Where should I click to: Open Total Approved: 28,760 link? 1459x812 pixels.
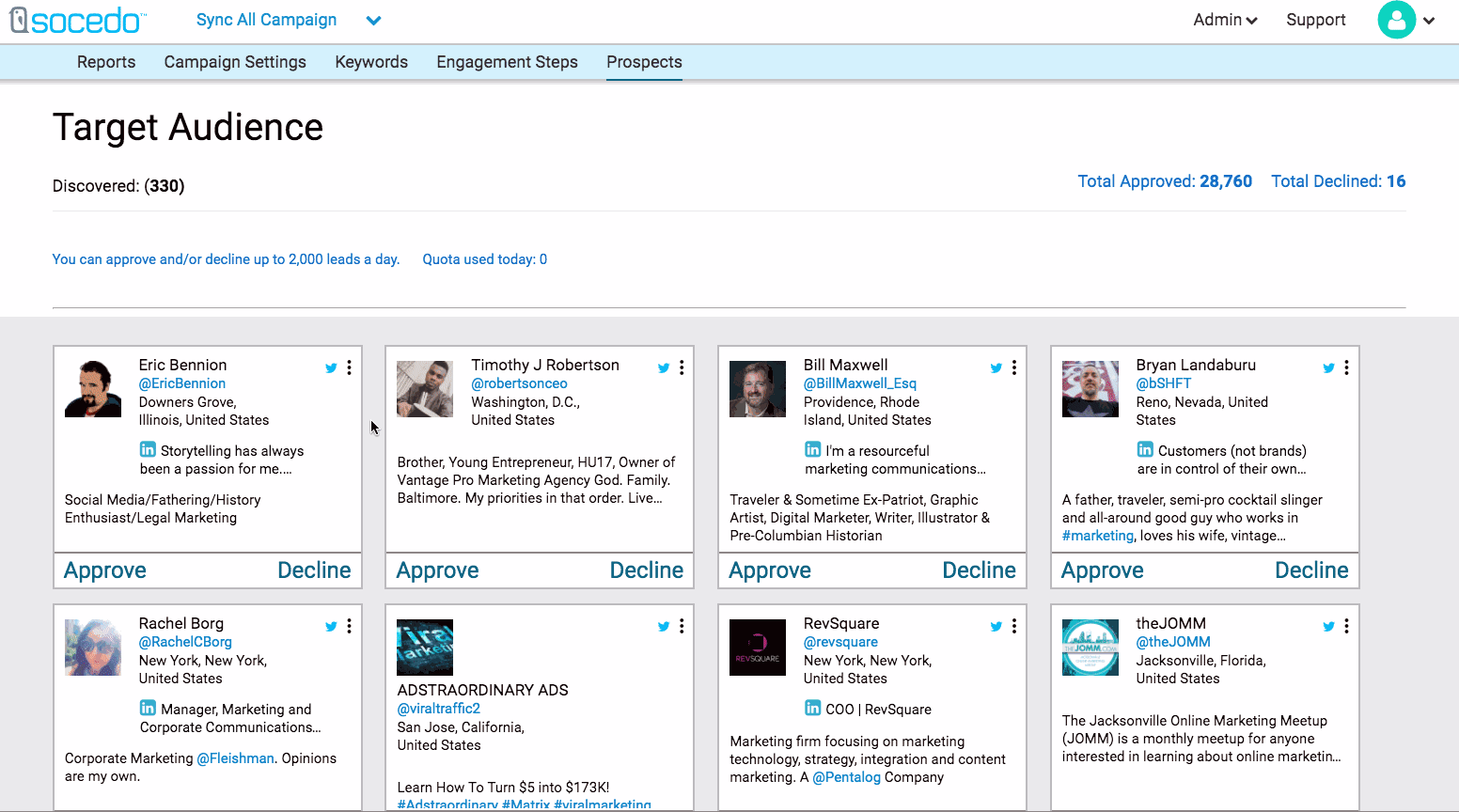(1165, 181)
